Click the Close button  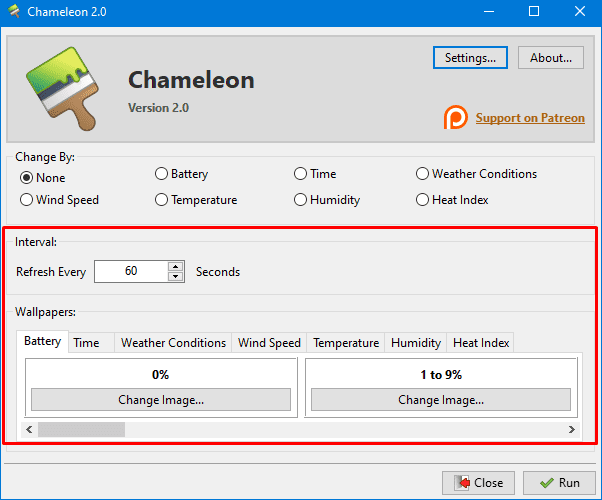[478, 483]
